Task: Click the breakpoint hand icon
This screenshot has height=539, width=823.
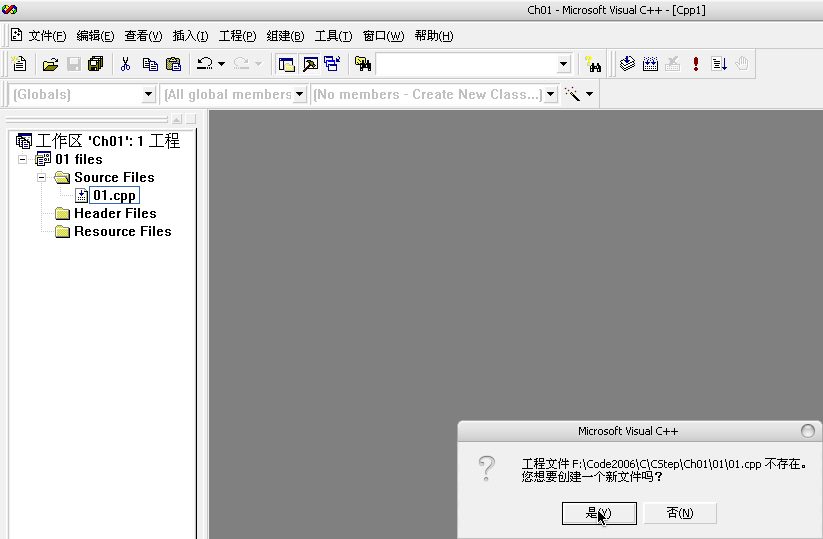Action: coord(742,64)
